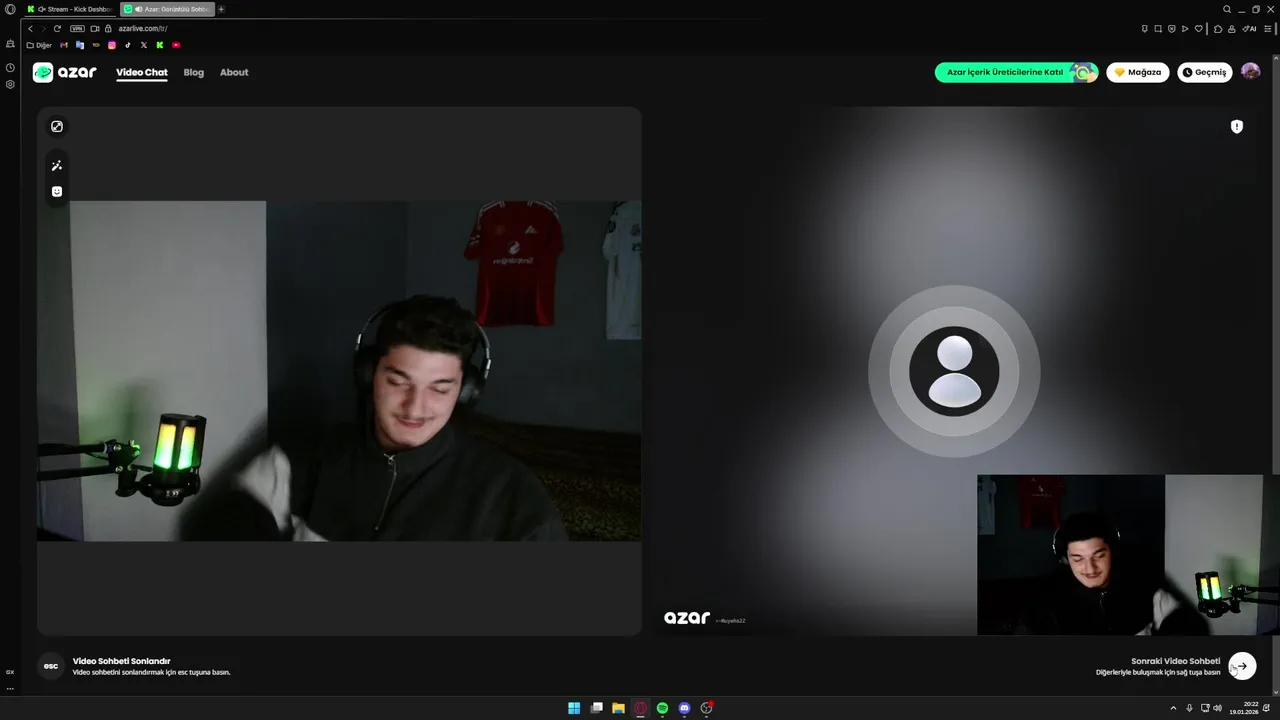Reload the current page
The image size is (1280, 720).
tap(57, 29)
